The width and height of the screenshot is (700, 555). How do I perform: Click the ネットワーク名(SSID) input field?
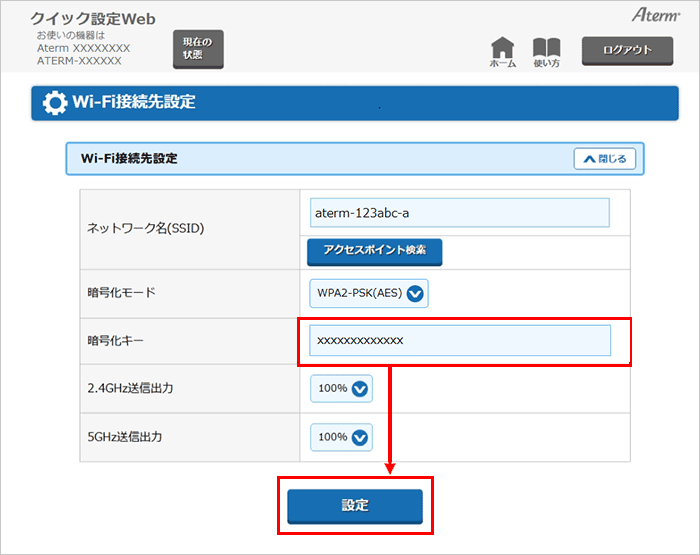tap(459, 213)
